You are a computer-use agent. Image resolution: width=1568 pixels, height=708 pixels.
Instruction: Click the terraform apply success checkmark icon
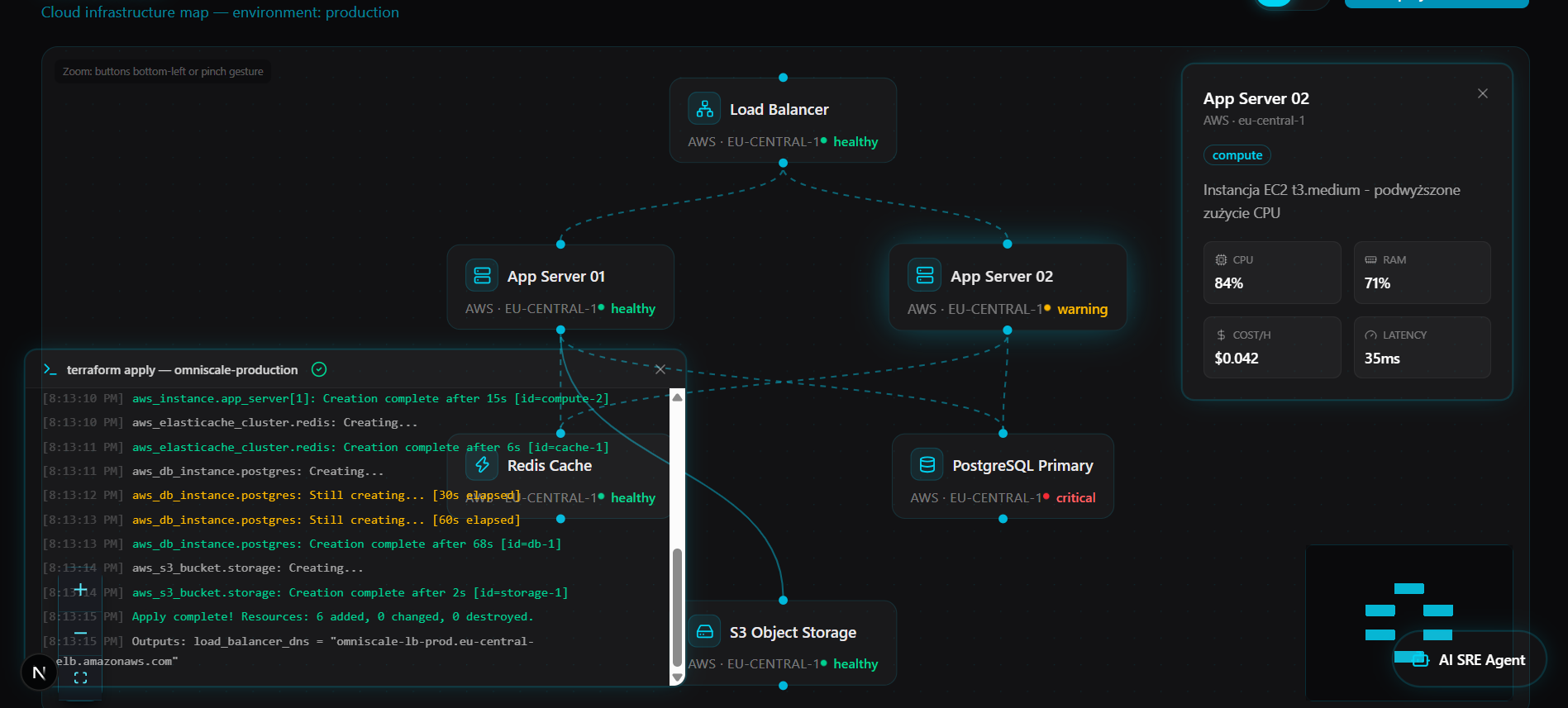pos(319,369)
